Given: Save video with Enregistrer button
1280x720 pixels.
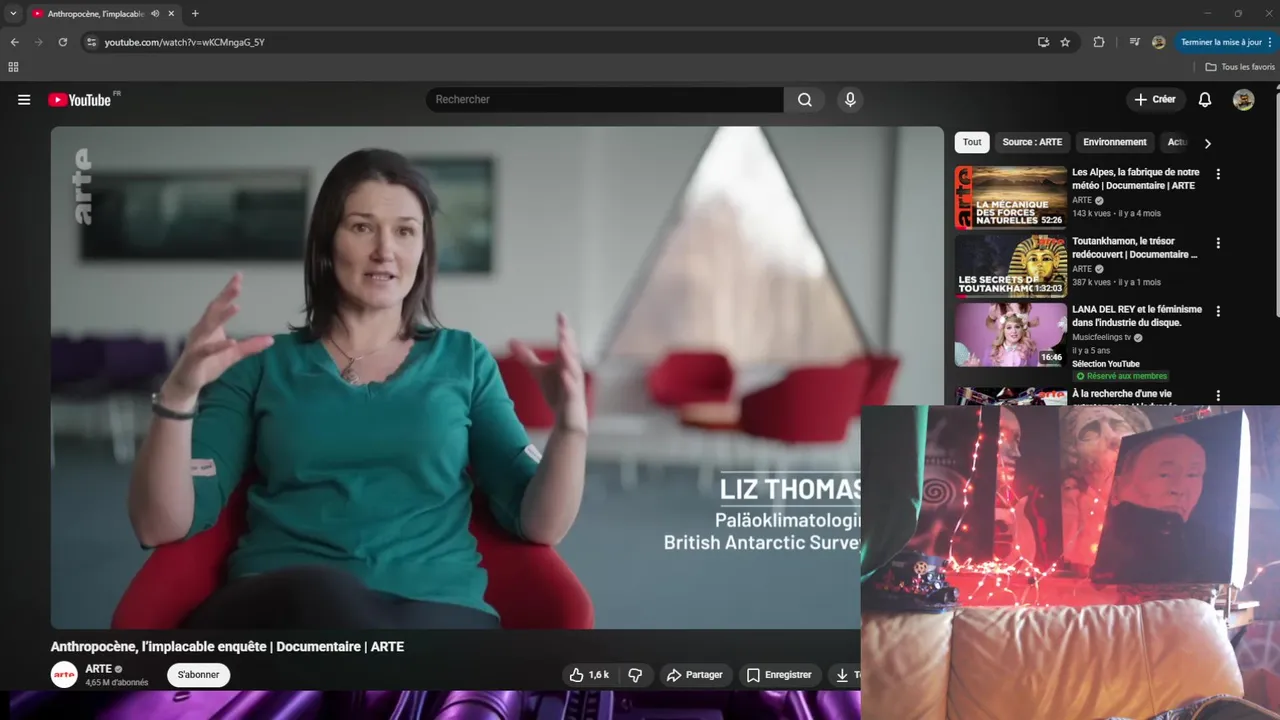Looking at the screenshot, I should click(x=779, y=675).
